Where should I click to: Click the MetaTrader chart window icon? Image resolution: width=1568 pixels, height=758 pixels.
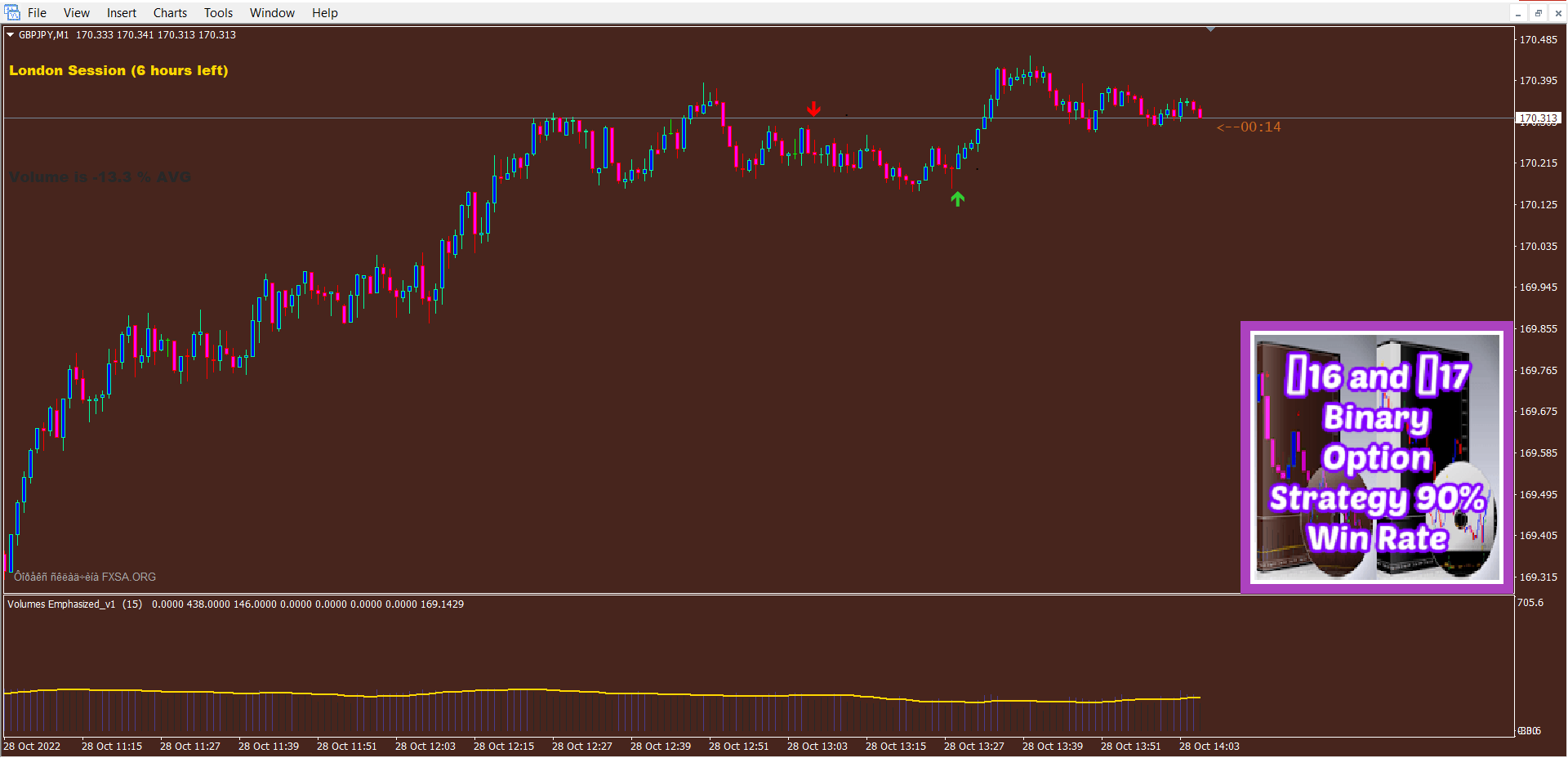[12, 12]
